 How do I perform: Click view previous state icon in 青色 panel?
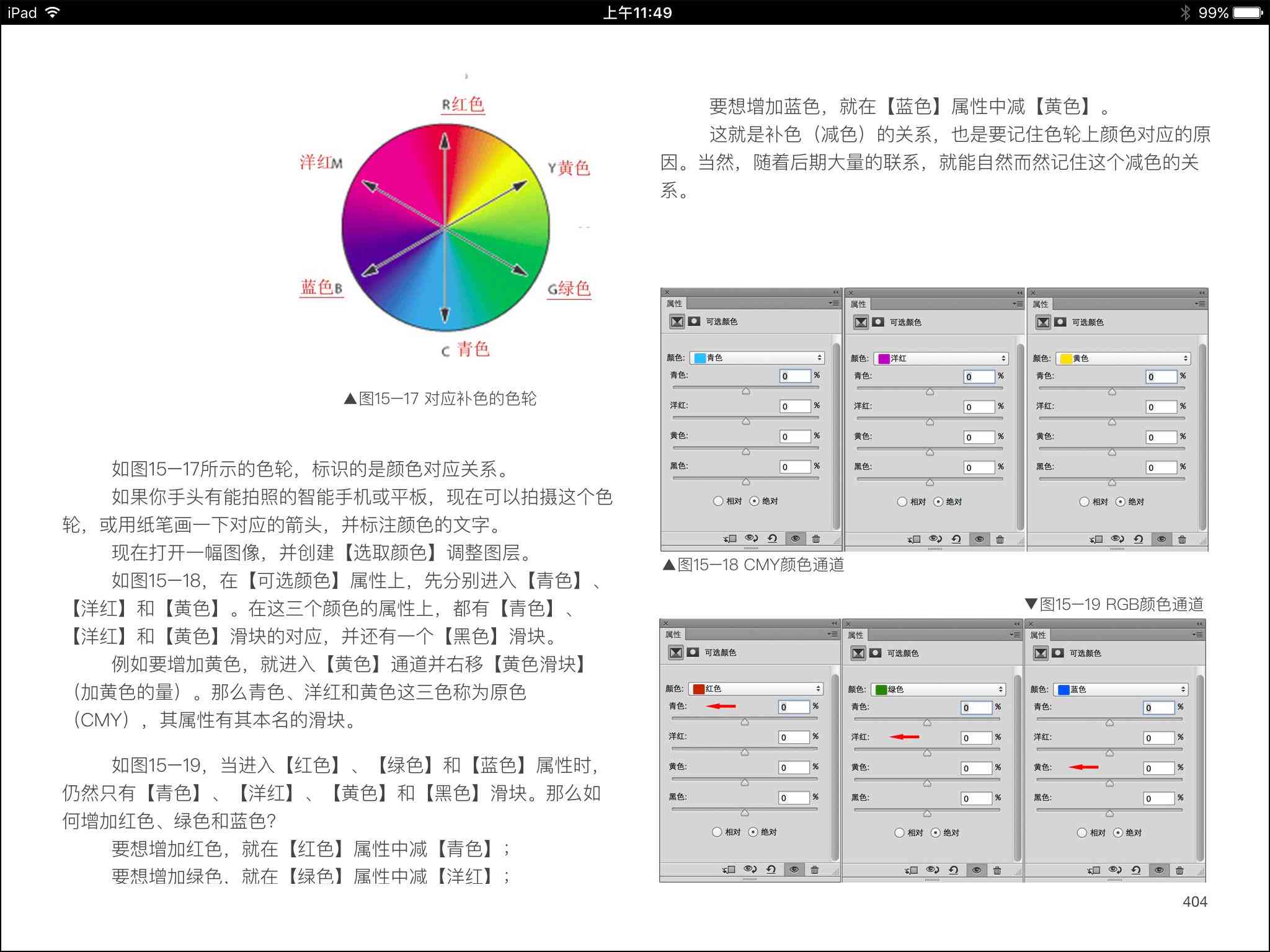pos(752,539)
